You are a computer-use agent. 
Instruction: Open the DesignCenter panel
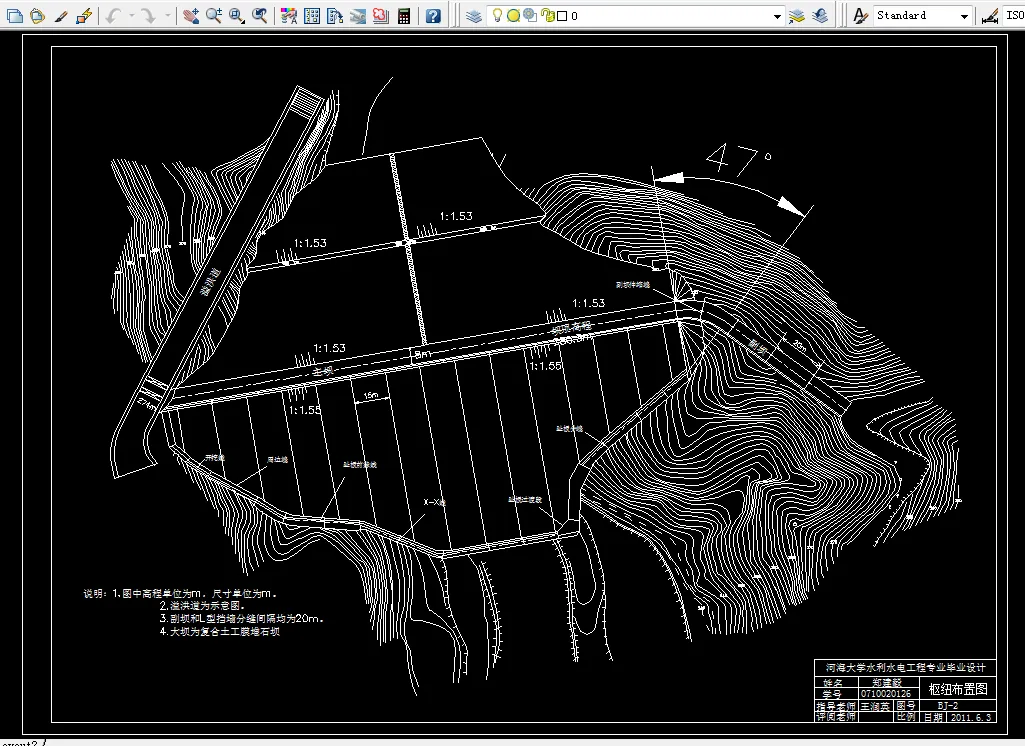312,16
